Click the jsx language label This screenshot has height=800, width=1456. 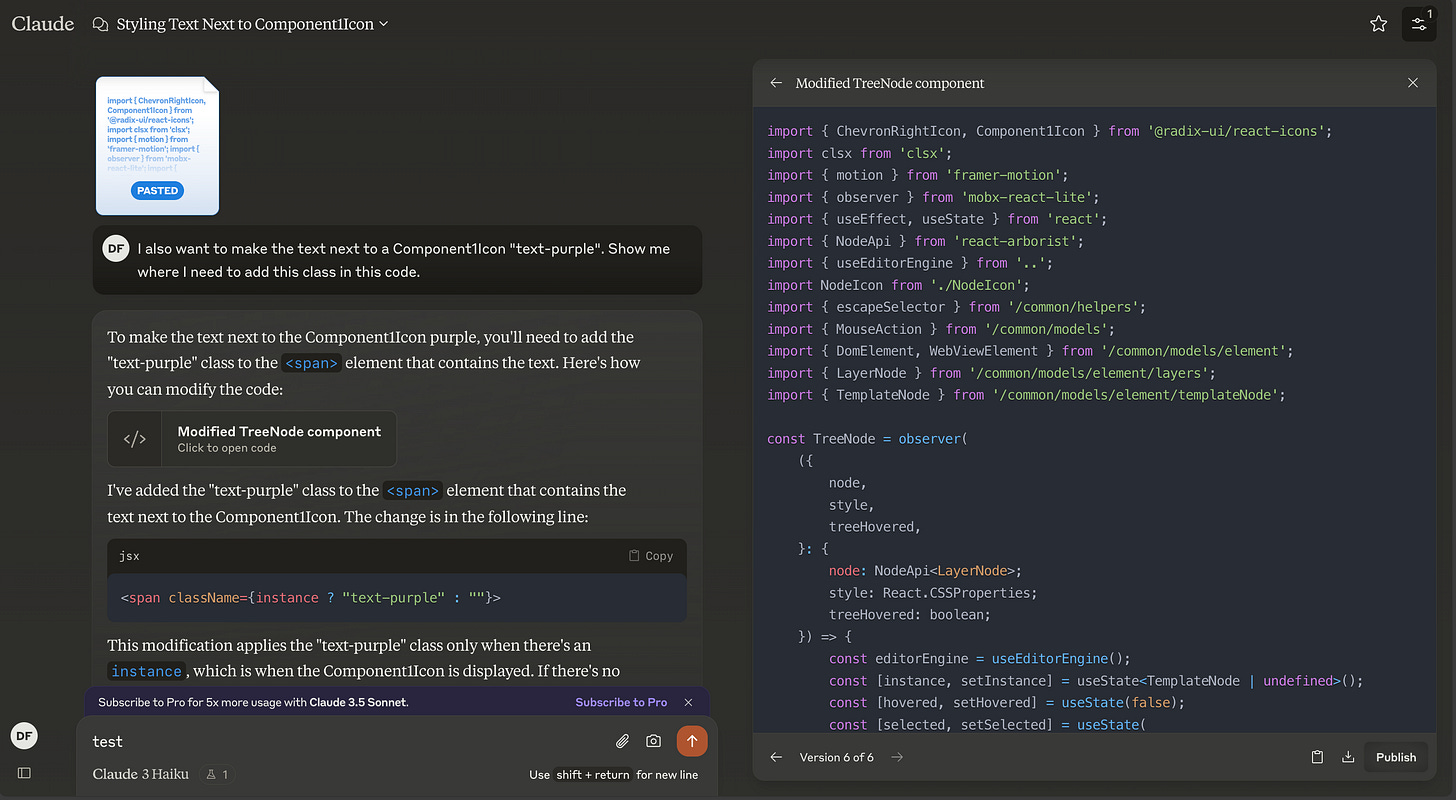[x=129, y=556]
